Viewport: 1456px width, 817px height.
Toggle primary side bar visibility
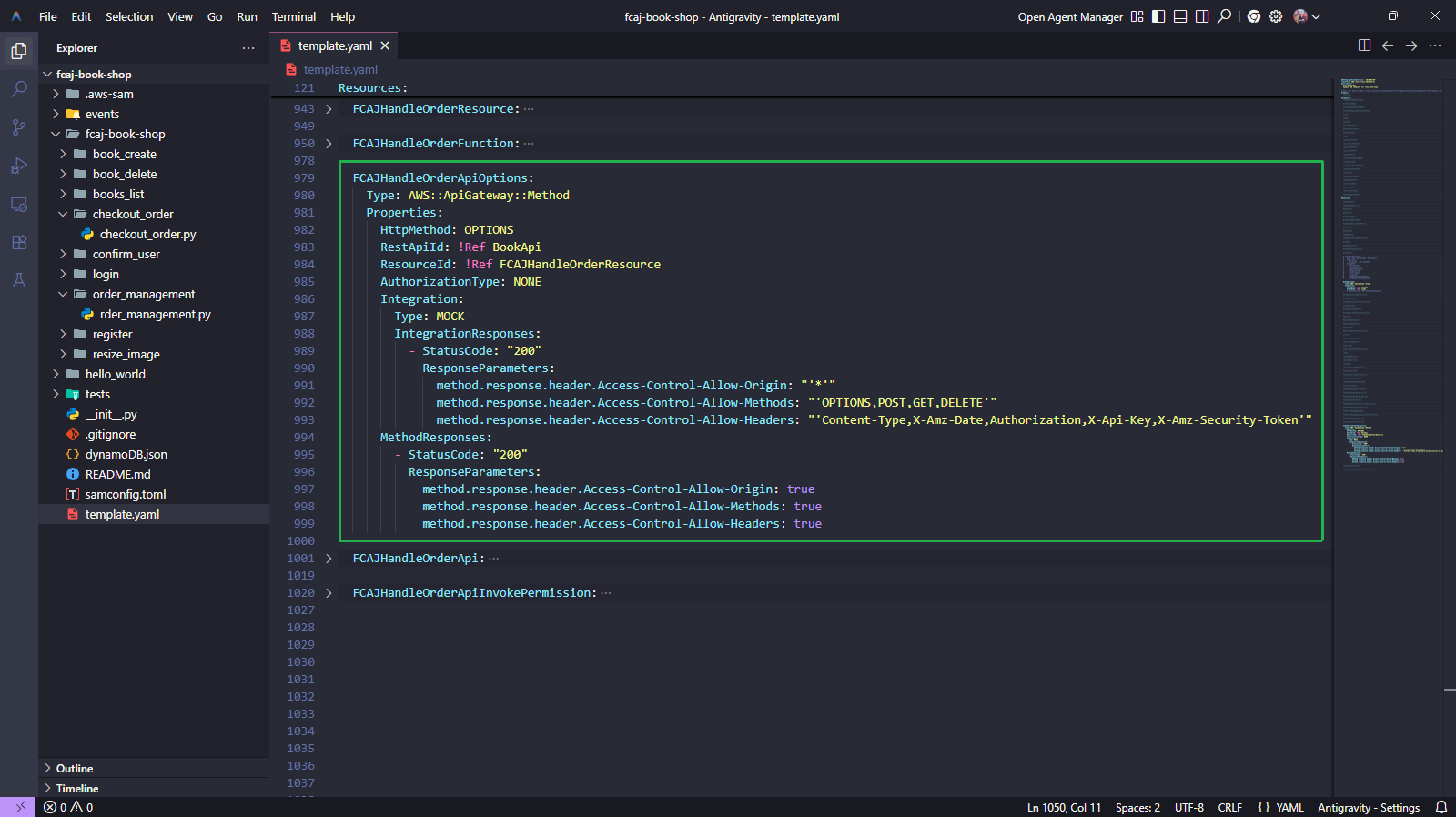point(1158,16)
